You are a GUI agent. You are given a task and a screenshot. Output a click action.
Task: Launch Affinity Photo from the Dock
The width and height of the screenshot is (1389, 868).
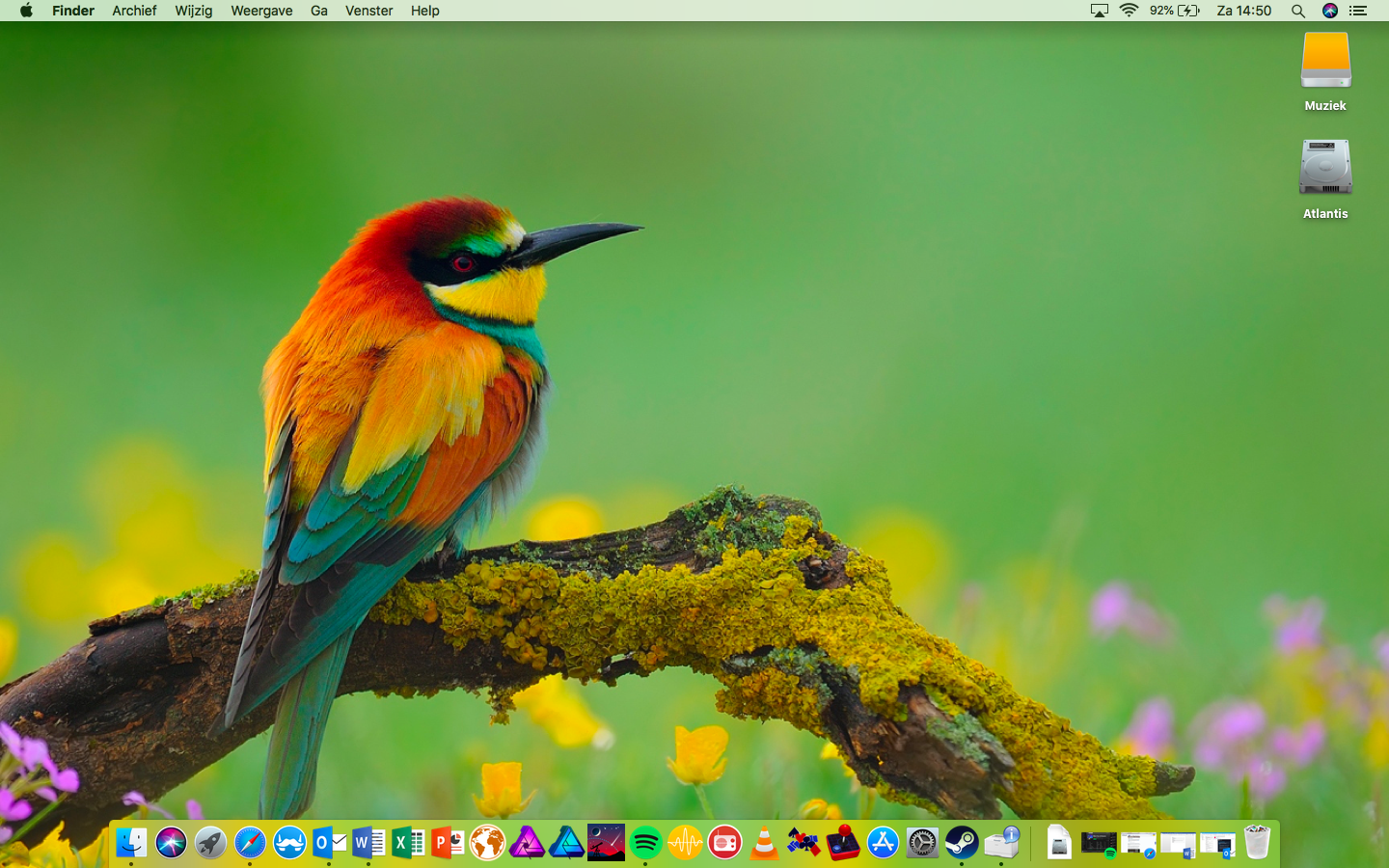point(527,844)
